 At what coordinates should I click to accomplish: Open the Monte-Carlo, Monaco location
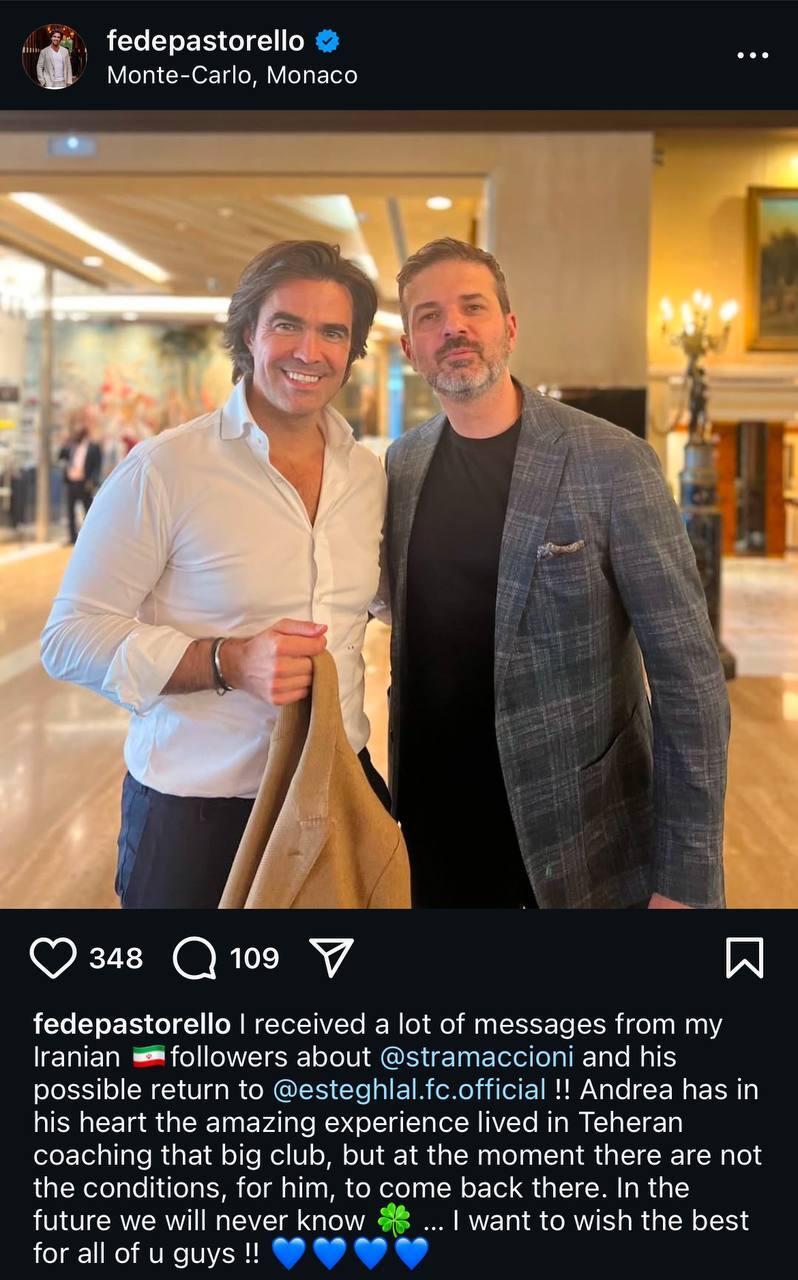pos(231,75)
